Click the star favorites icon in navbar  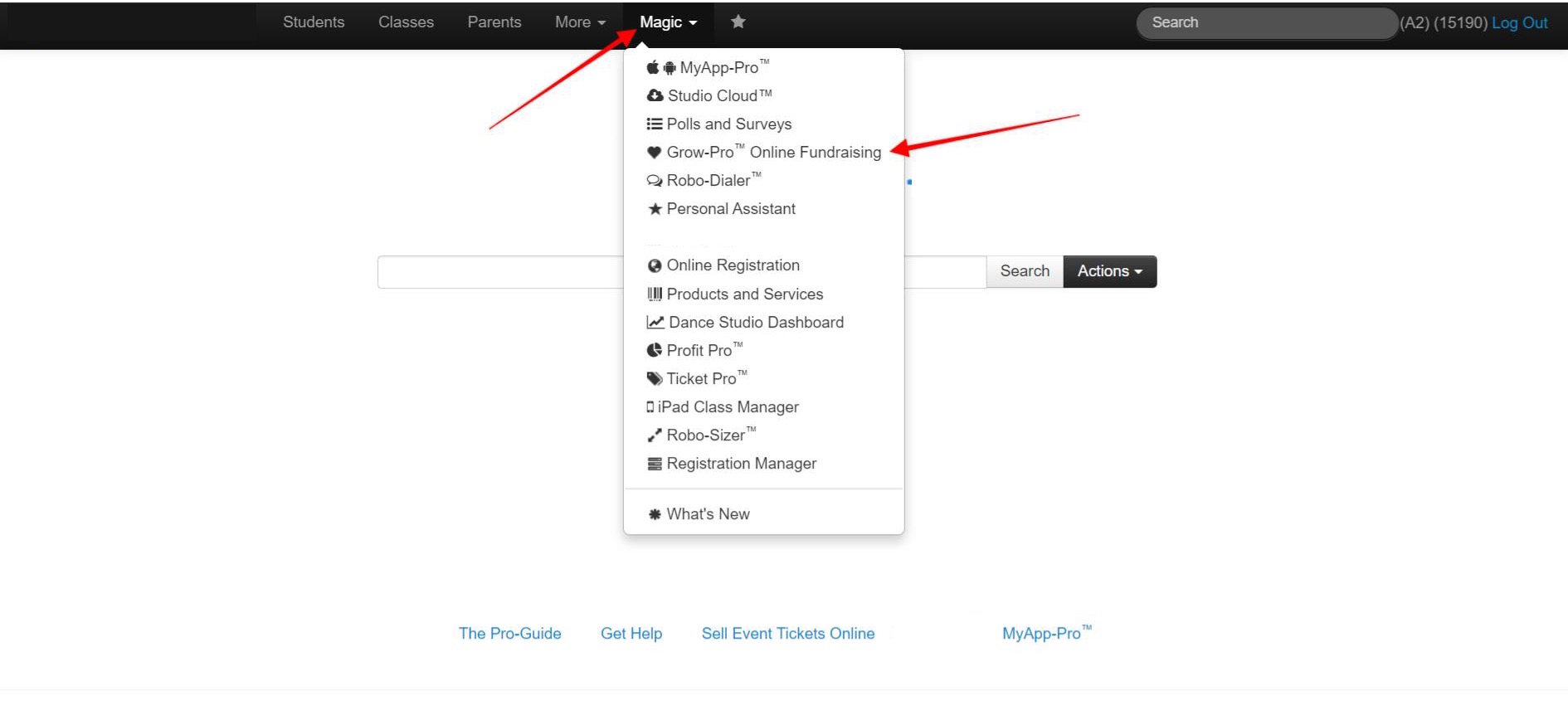pyautogui.click(x=738, y=22)
